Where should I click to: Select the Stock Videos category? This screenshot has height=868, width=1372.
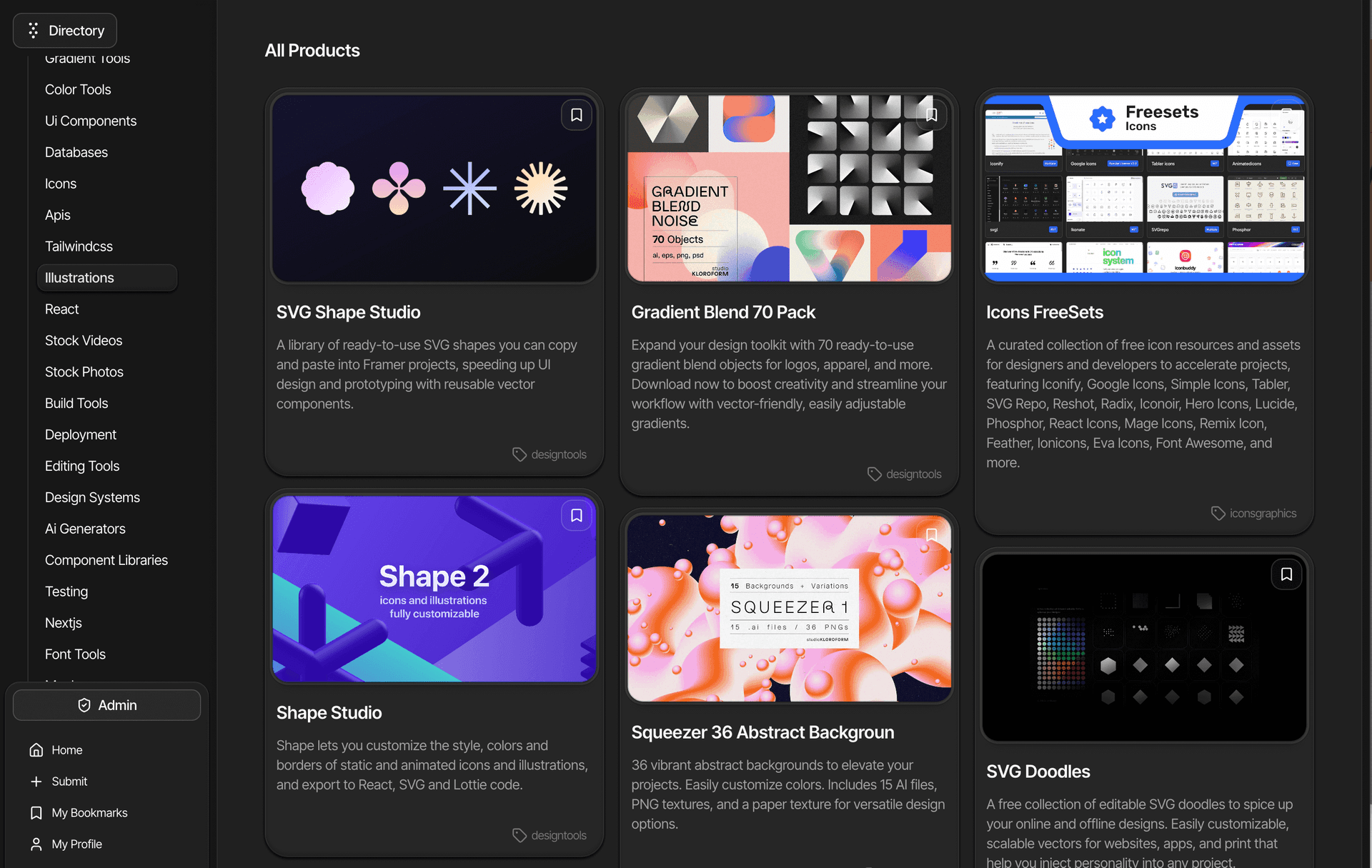point(83,340)
